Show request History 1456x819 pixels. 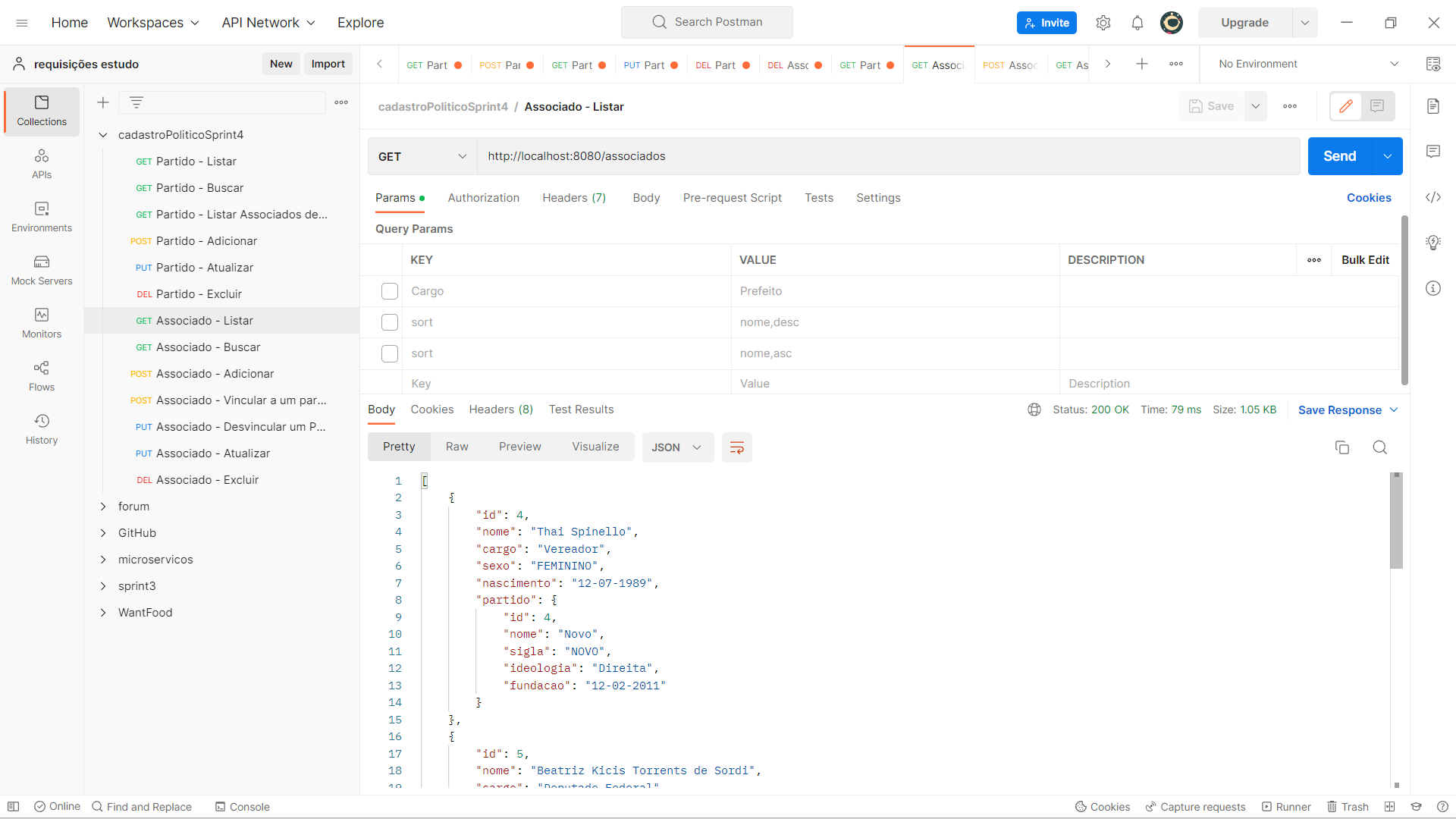tap(41, 428)
